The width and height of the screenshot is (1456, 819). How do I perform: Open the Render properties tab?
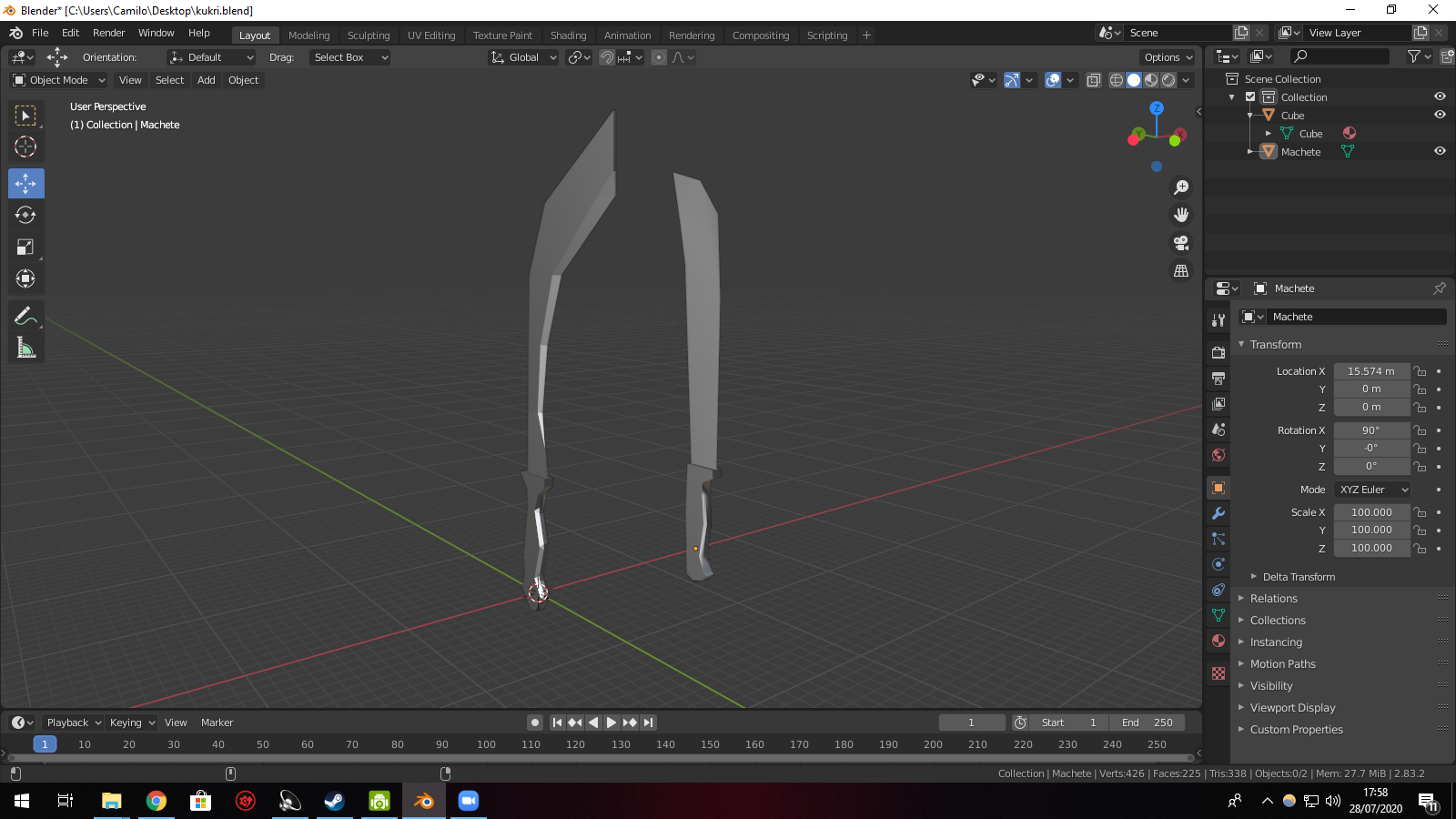click(x=1218, y=352)
